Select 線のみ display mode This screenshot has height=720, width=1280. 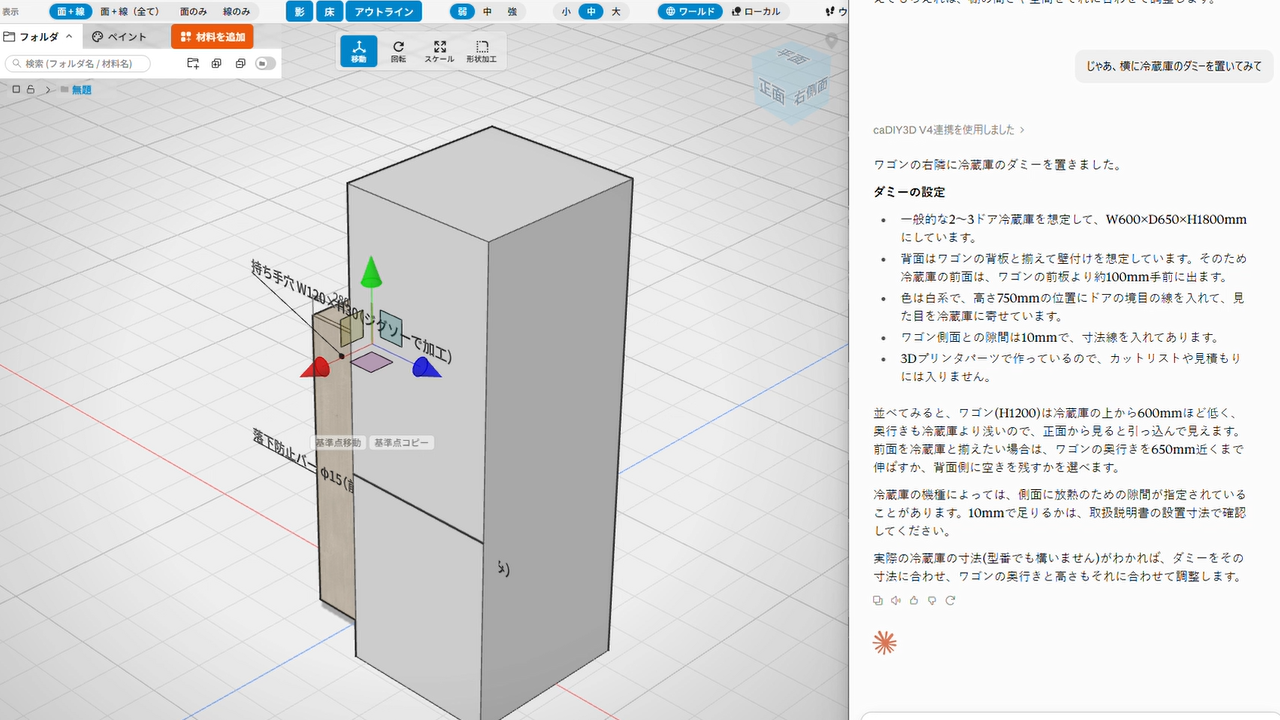(237, 11)
